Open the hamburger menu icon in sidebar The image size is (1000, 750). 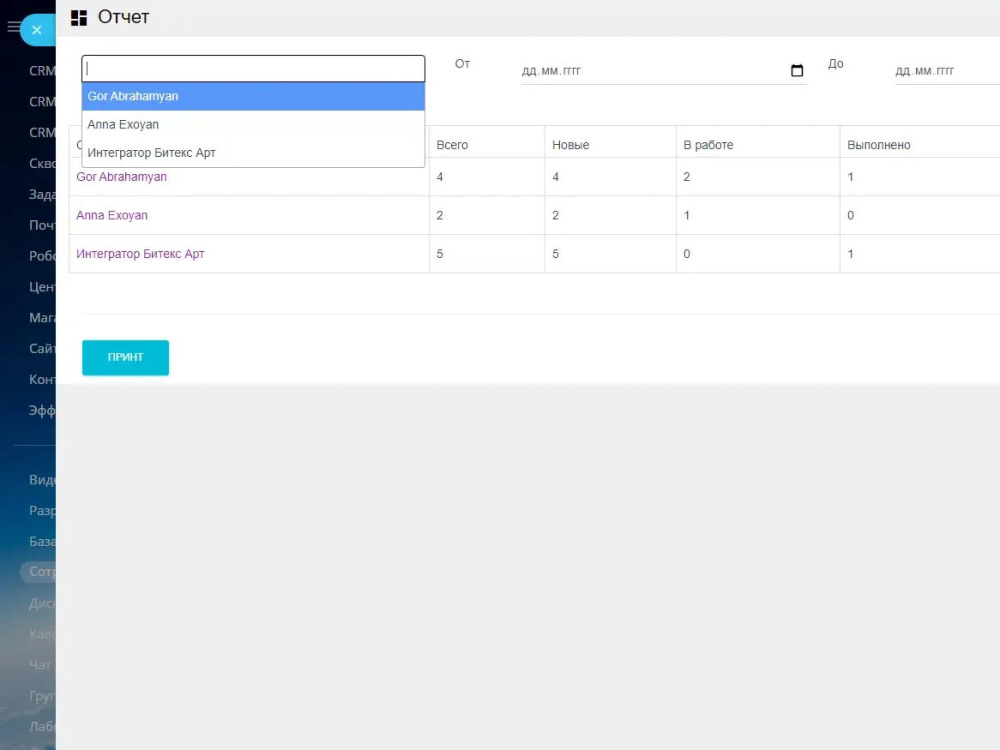(x=13, y=27)
